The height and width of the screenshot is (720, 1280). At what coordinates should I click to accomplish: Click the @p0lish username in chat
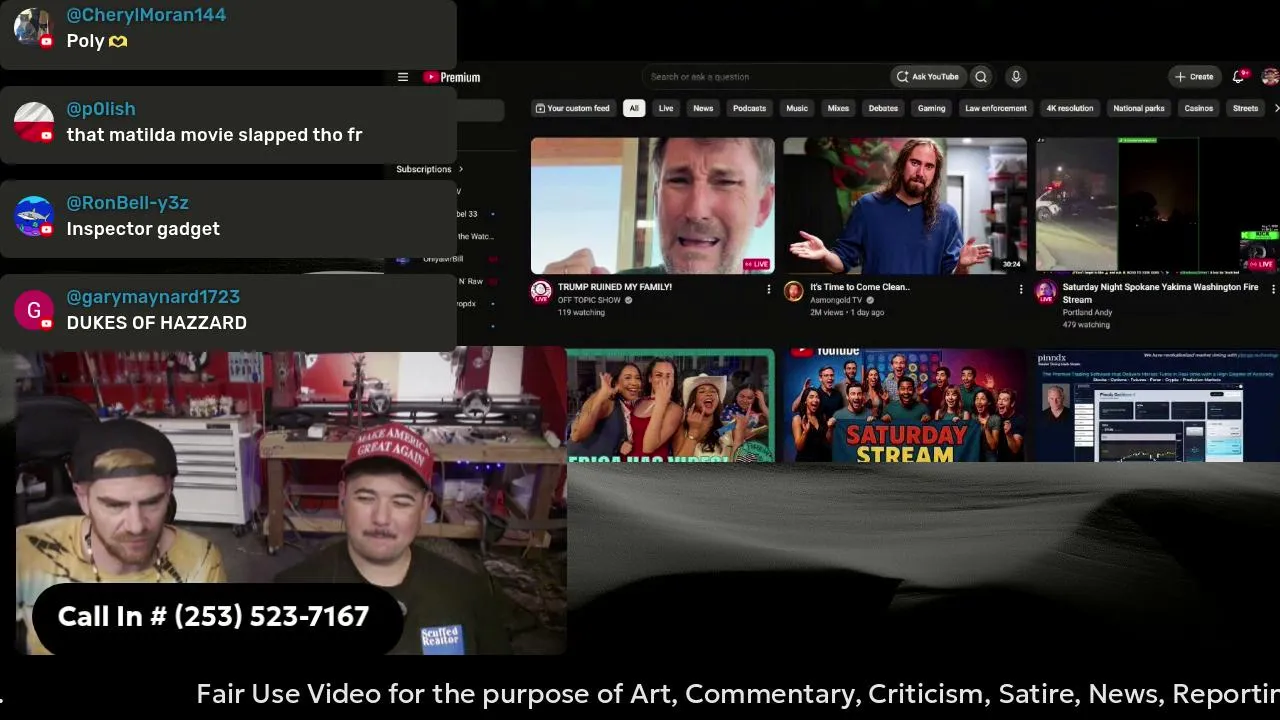(101, 109)
